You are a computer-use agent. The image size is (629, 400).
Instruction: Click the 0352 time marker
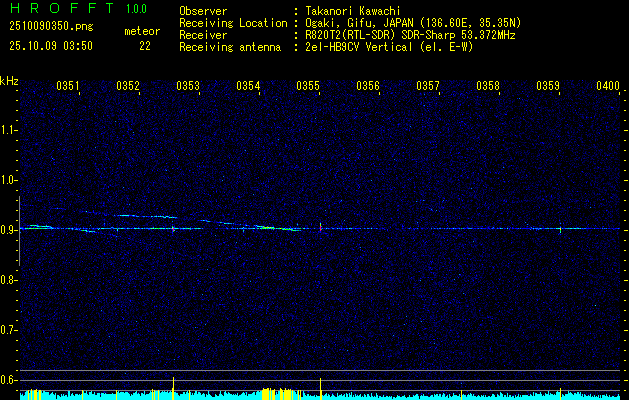click(x=128, y=86)
